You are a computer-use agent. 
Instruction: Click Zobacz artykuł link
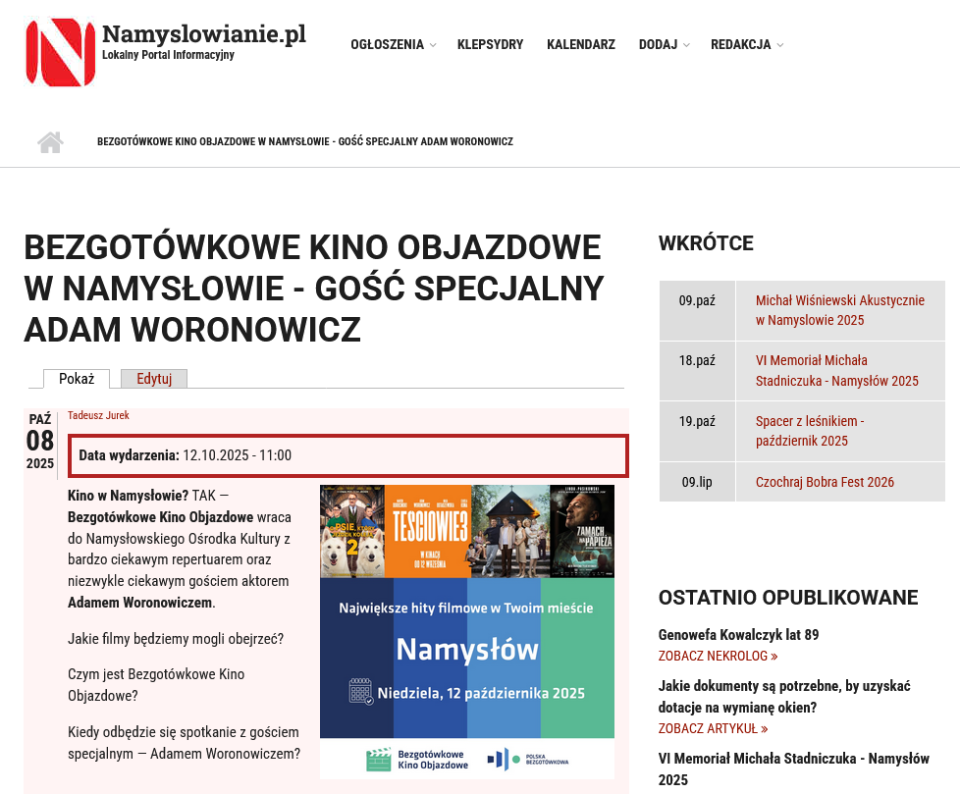coord(712,729)
